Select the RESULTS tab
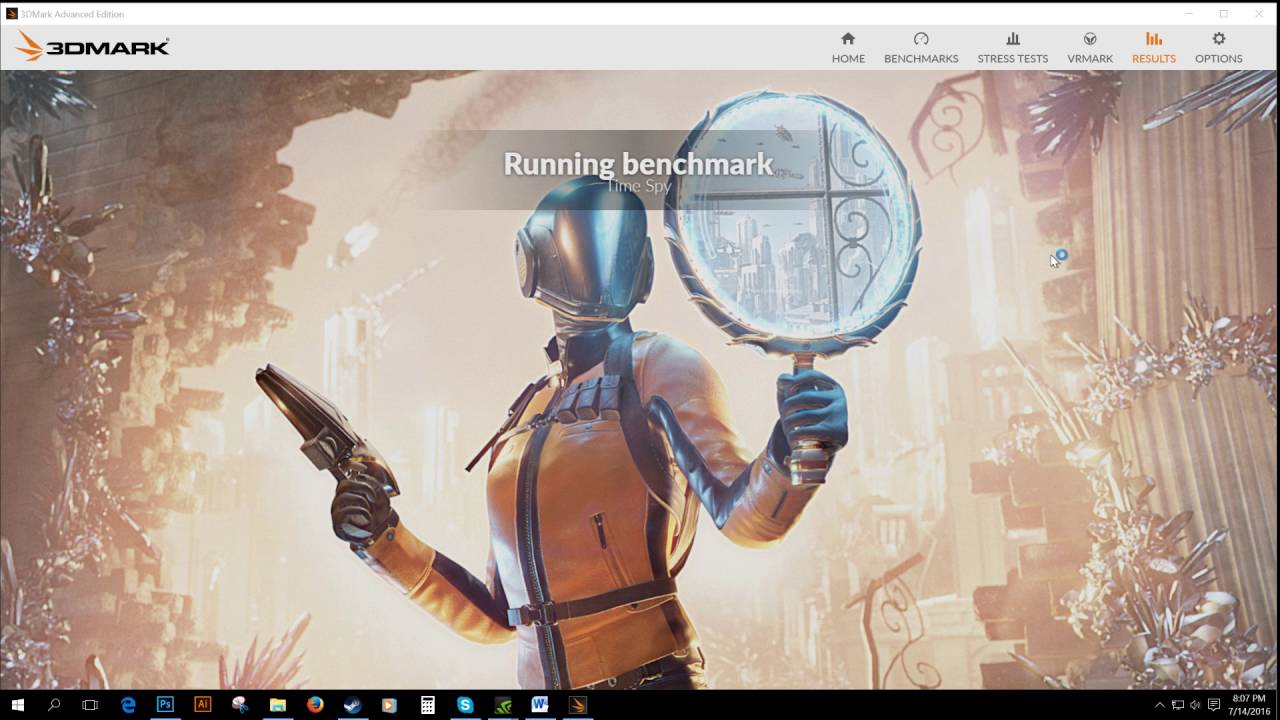Image resolution: width=1280 pixels, height=720 pixels. point(1153,48)
